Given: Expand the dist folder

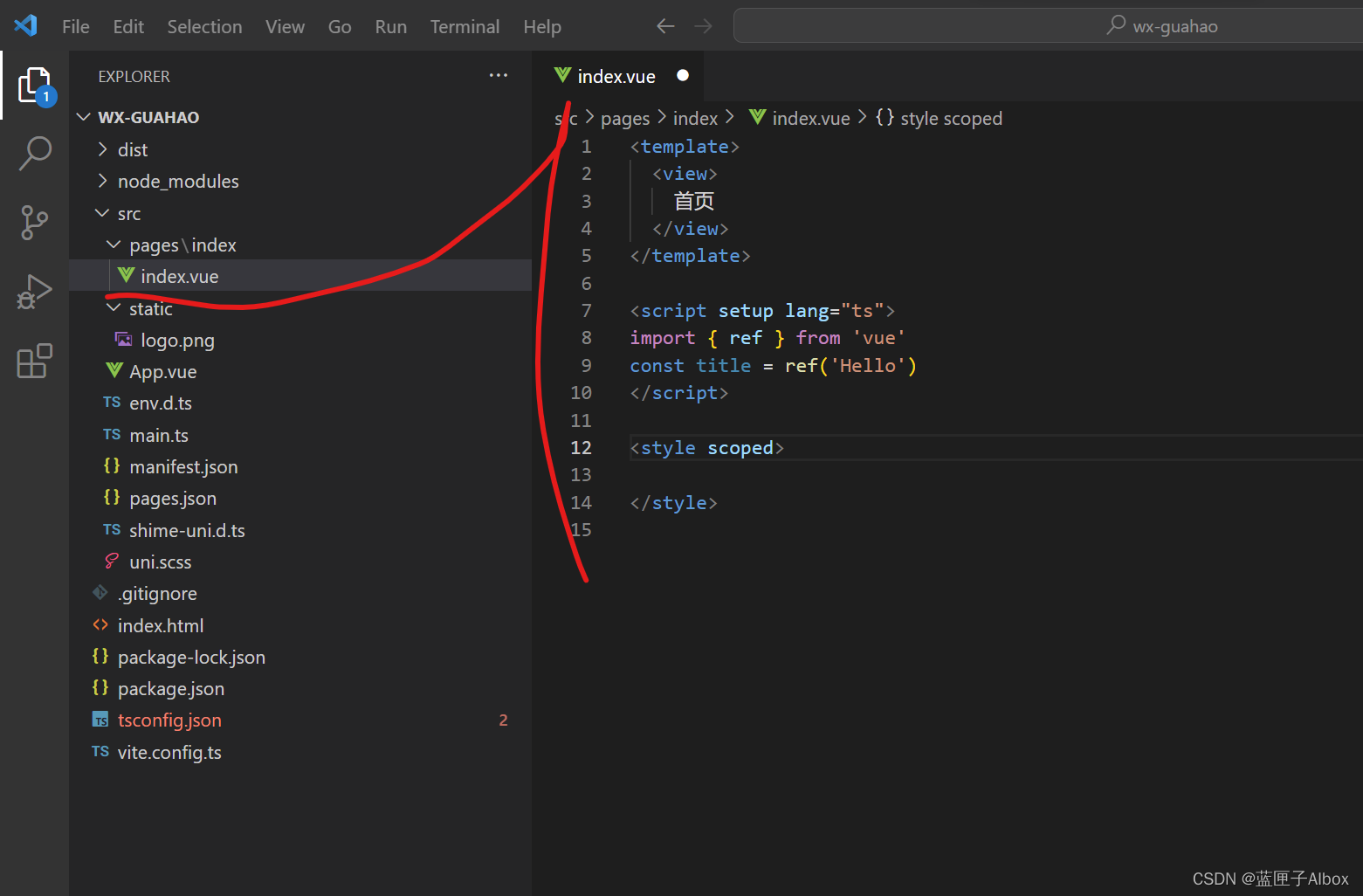Looking at the screenshot, I should coord(103,149).
